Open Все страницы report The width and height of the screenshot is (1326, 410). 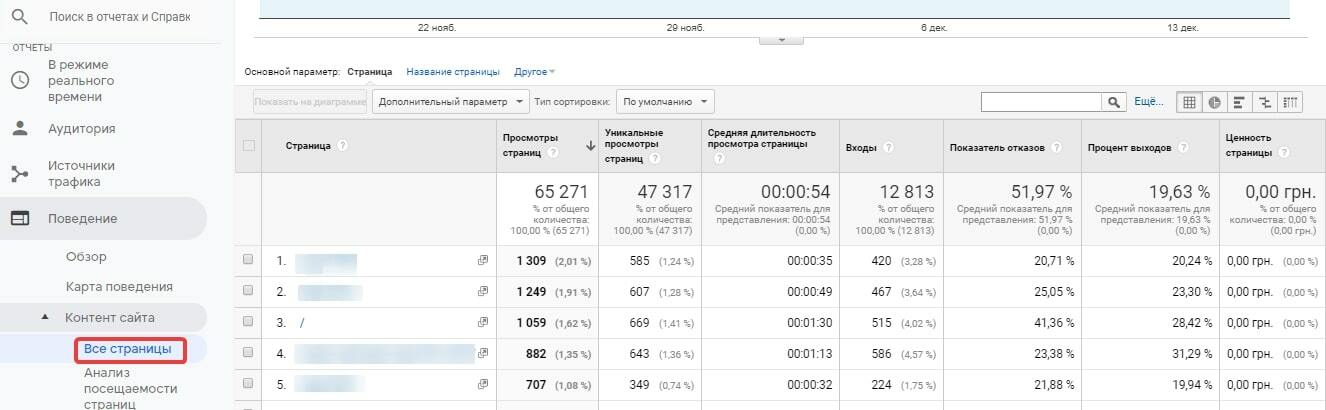[x=128, y=349]
